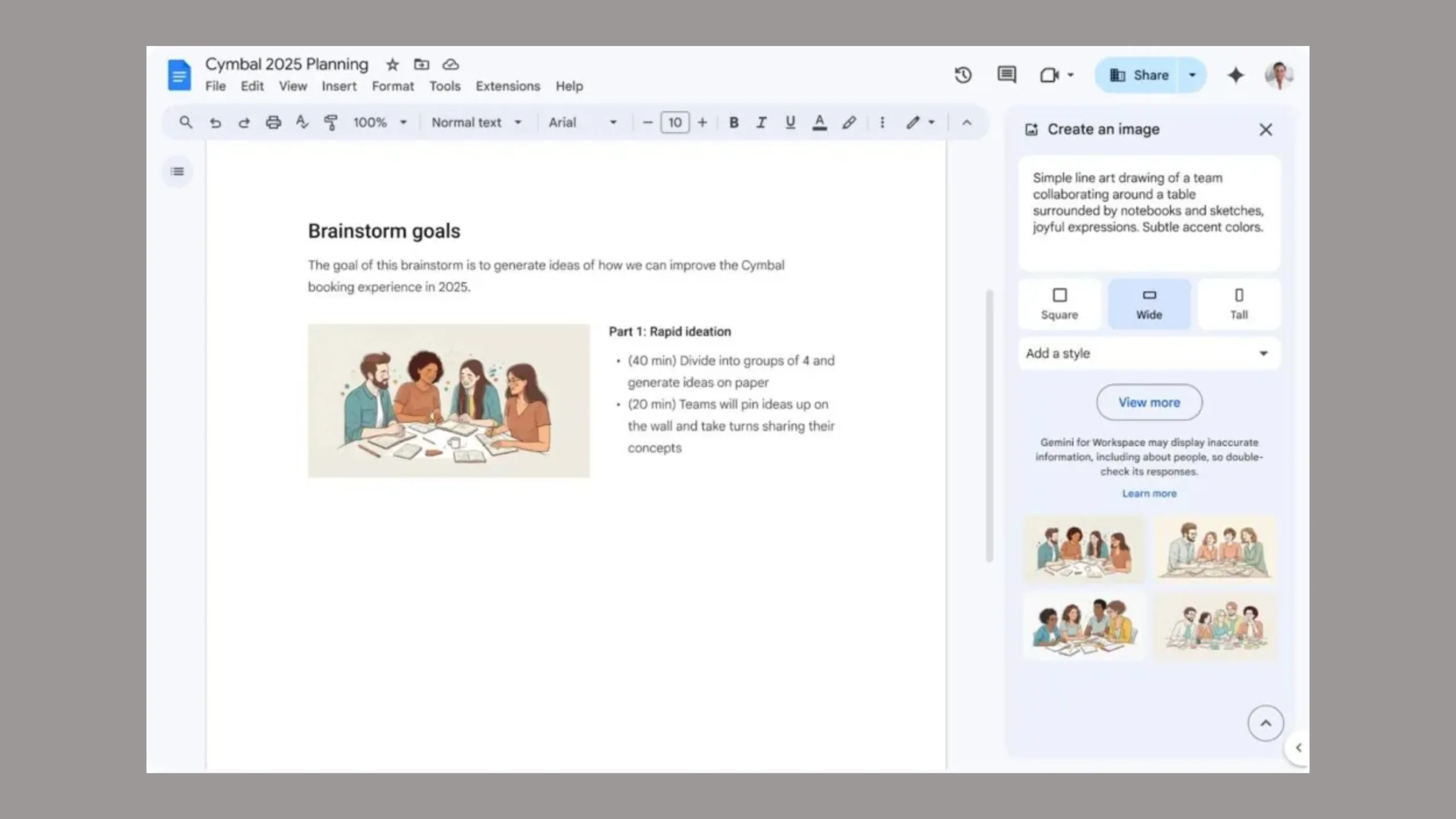Print the document
Screen dimensions: 1456x819
click(x=274, y=122)
